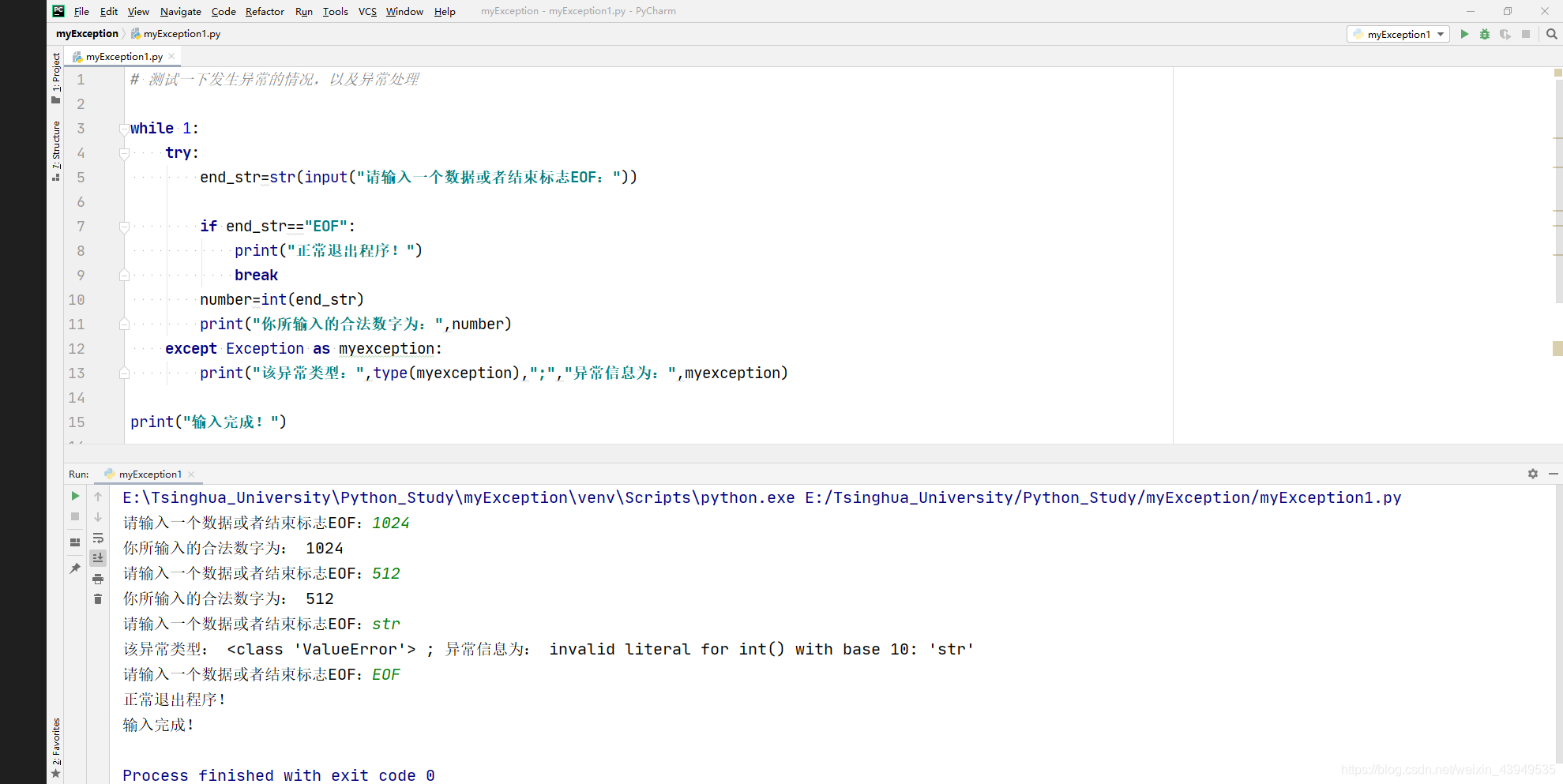Image resolution: width=1563 pixels, height=784 pixels.
Task: Click line number 12 in gutter
Action: [x=77, y=349]
